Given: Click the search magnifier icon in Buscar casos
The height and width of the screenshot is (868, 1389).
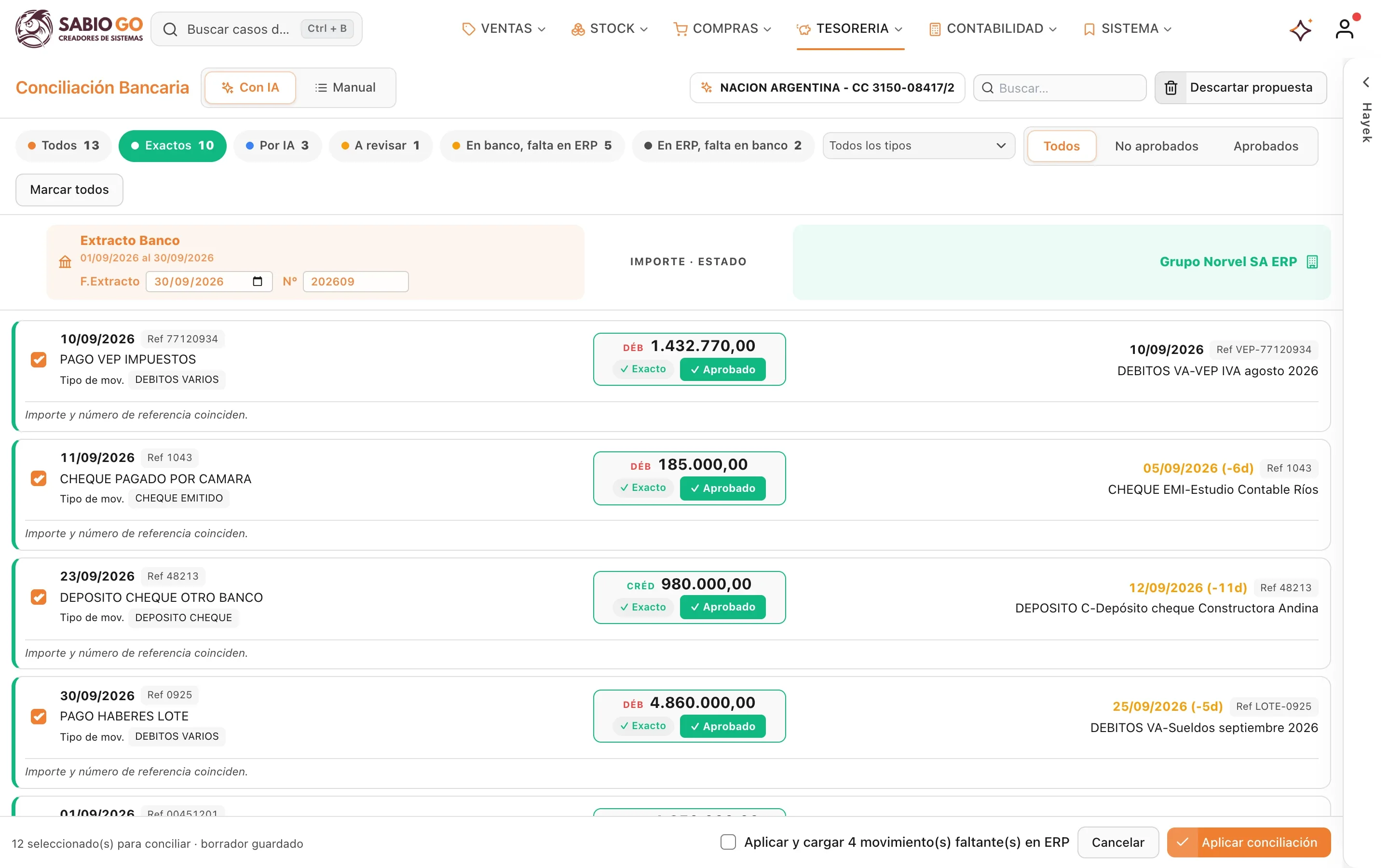Looking at the screenshot, I should (170, 29).
